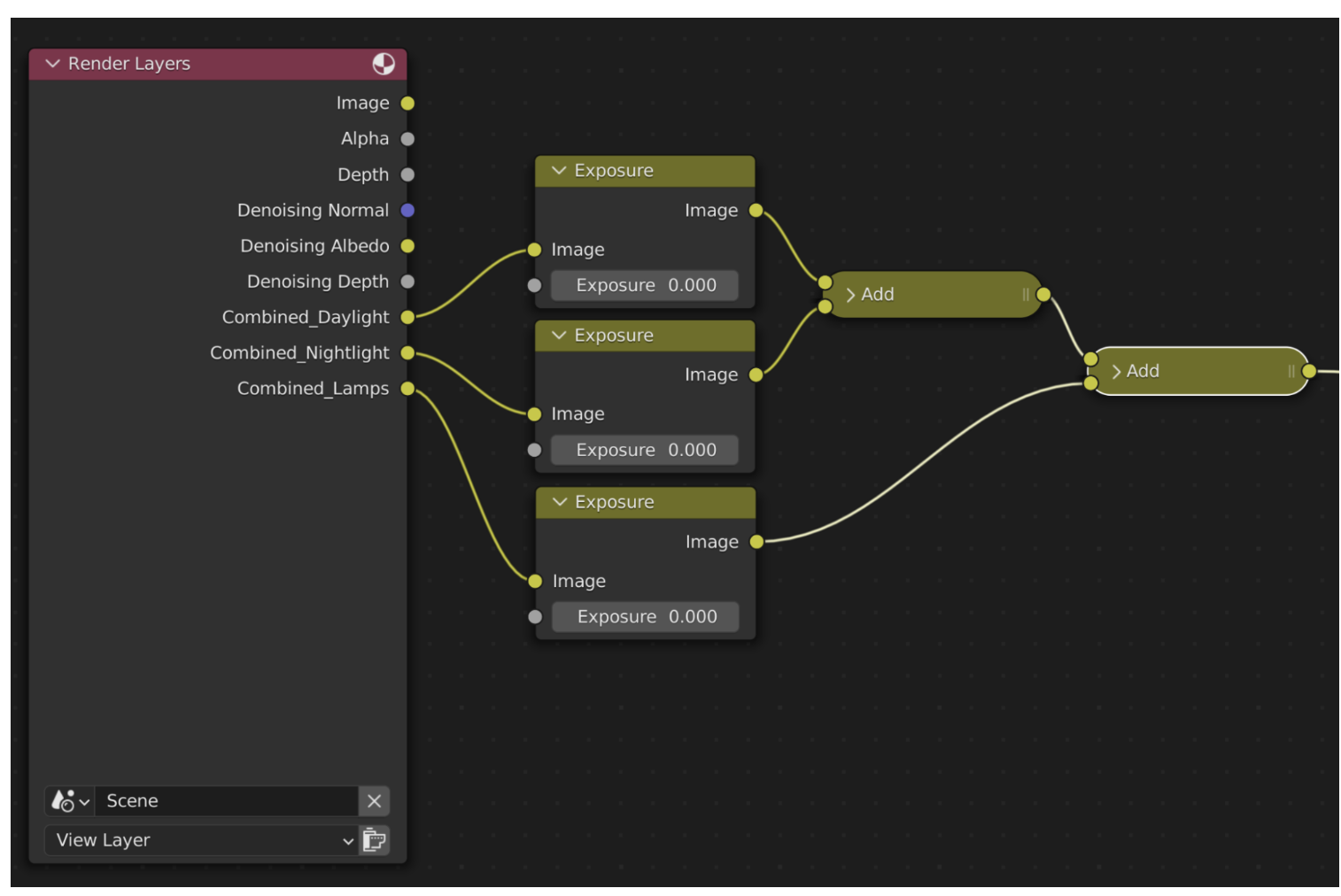Click the Combined_Lamps output socket

407,389
